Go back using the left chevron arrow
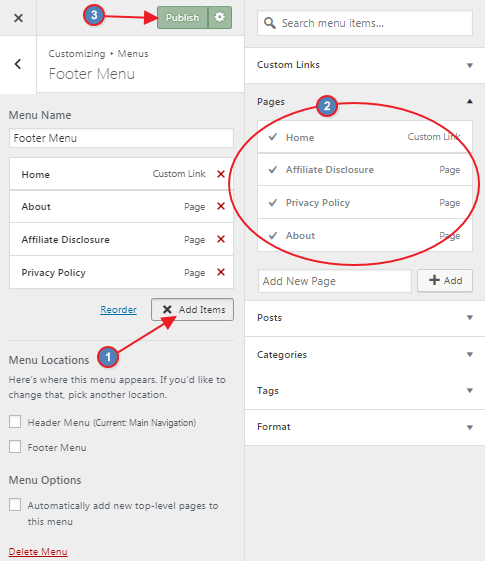Viewport: 485px width, 561px height. coord(18,64)
